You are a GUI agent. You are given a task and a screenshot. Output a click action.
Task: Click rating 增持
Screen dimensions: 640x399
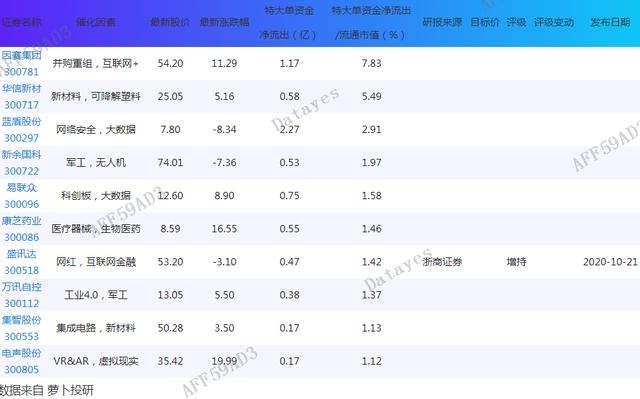(x=516, y=262)
